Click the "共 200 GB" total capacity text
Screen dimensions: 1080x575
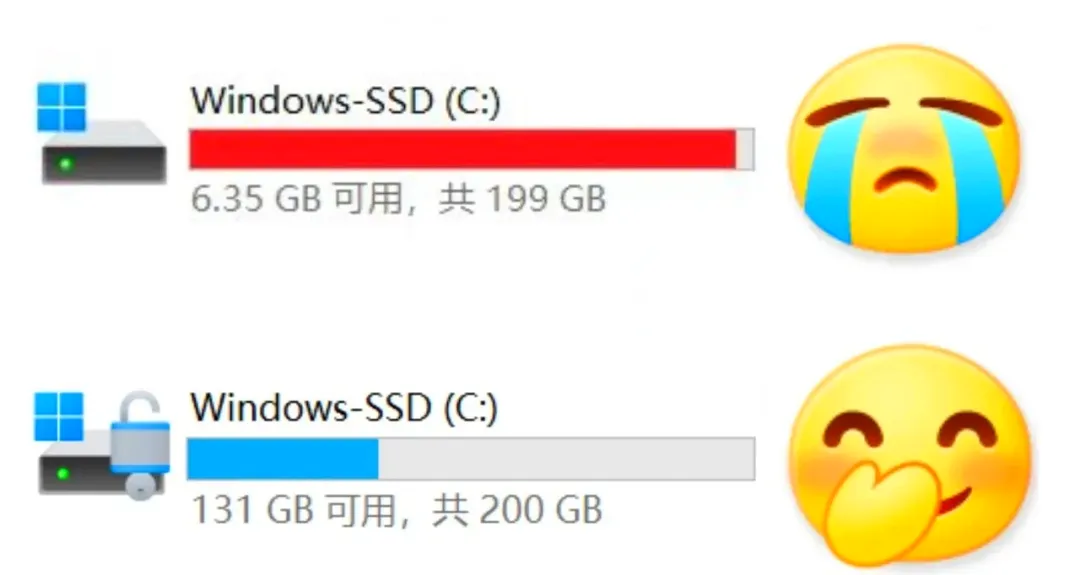click(517, 510)
